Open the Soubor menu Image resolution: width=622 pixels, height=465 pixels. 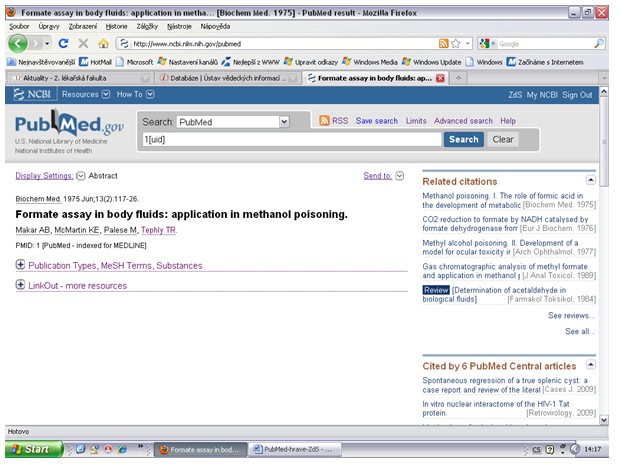pos(19,27)
